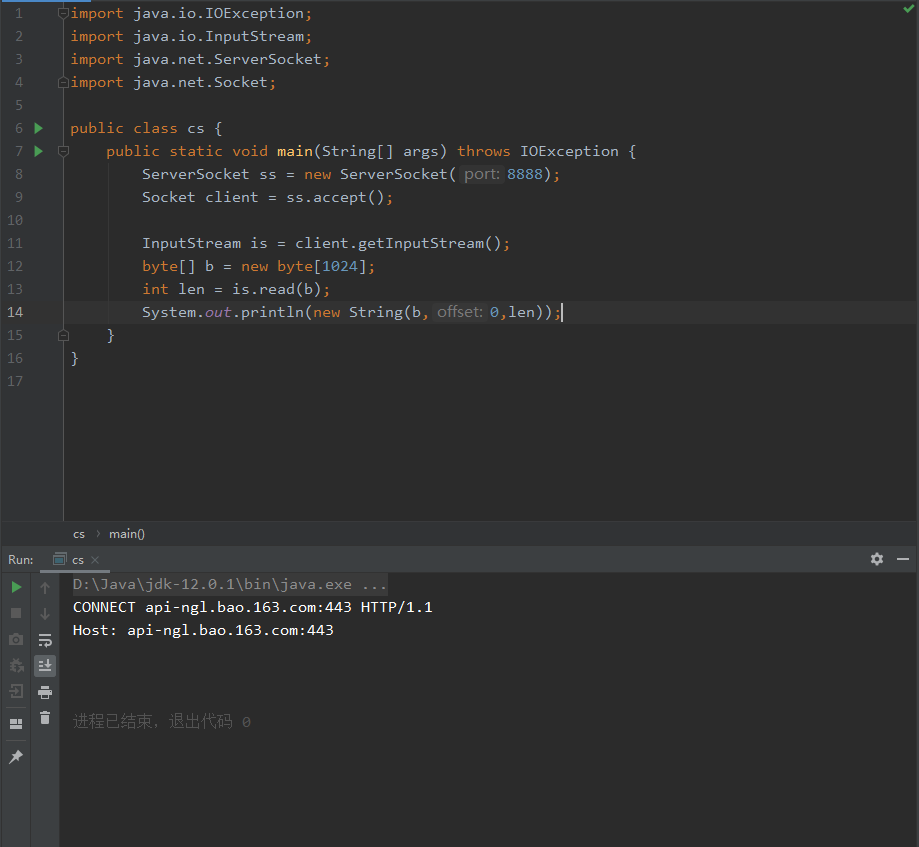Click the fold end marker at line 4

tap(63, 83)
